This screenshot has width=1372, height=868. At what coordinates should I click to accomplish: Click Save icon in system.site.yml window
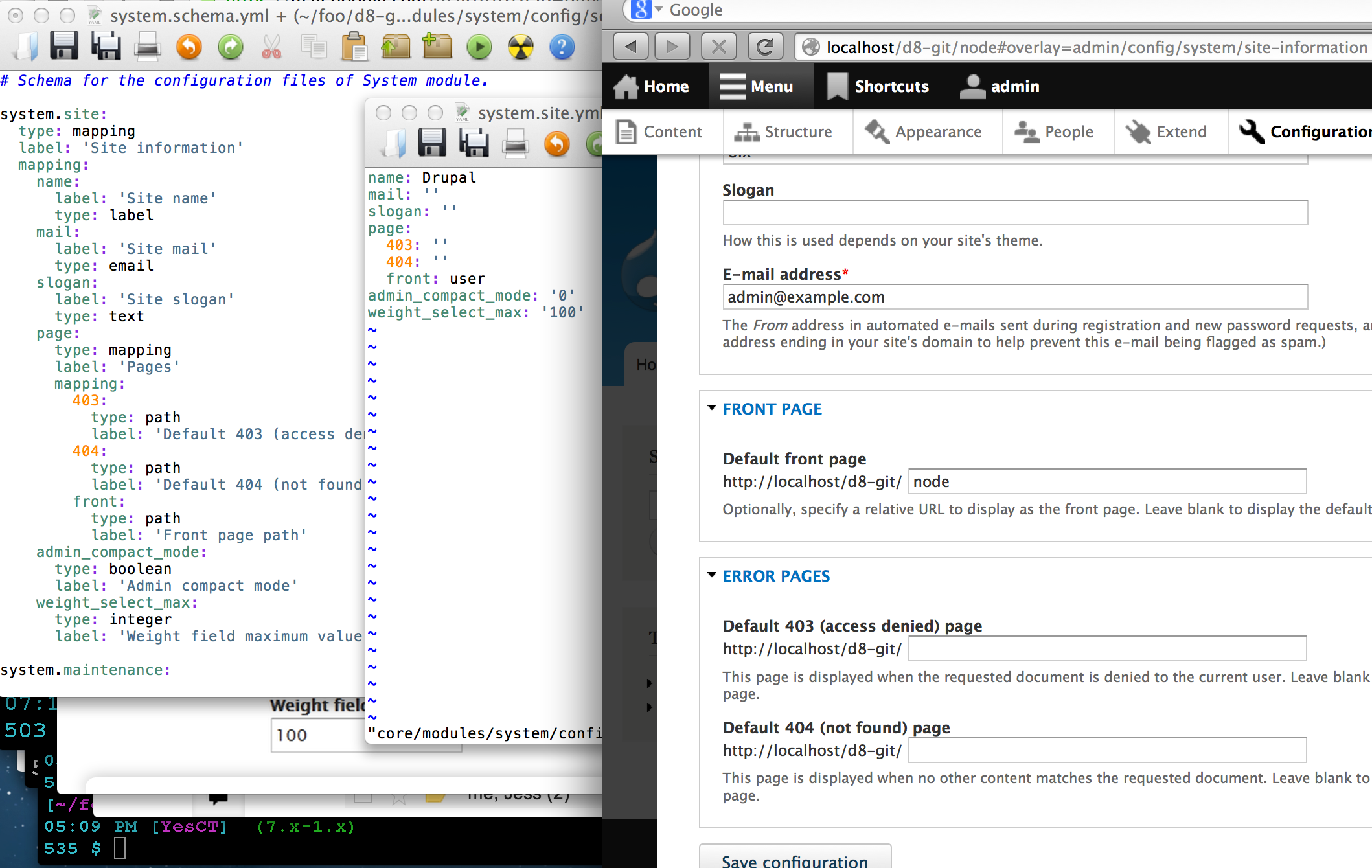tap(432, 143)
